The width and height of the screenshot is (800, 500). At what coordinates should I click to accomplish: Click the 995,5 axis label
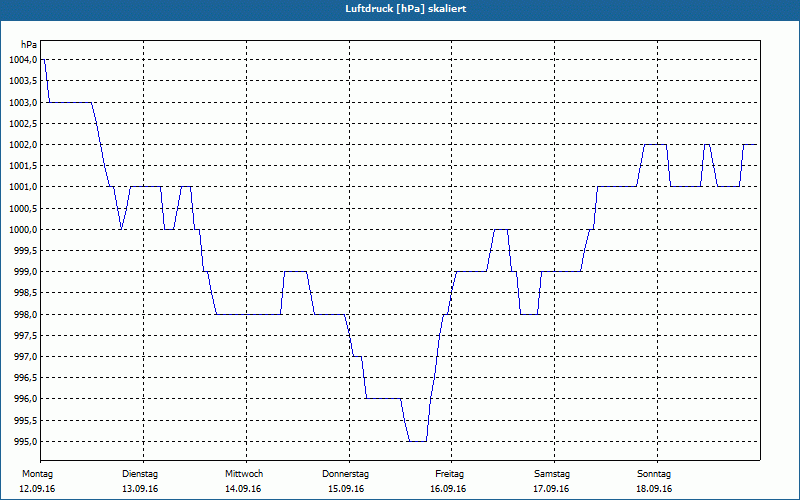pyautogui.click(x=25, y=420)
